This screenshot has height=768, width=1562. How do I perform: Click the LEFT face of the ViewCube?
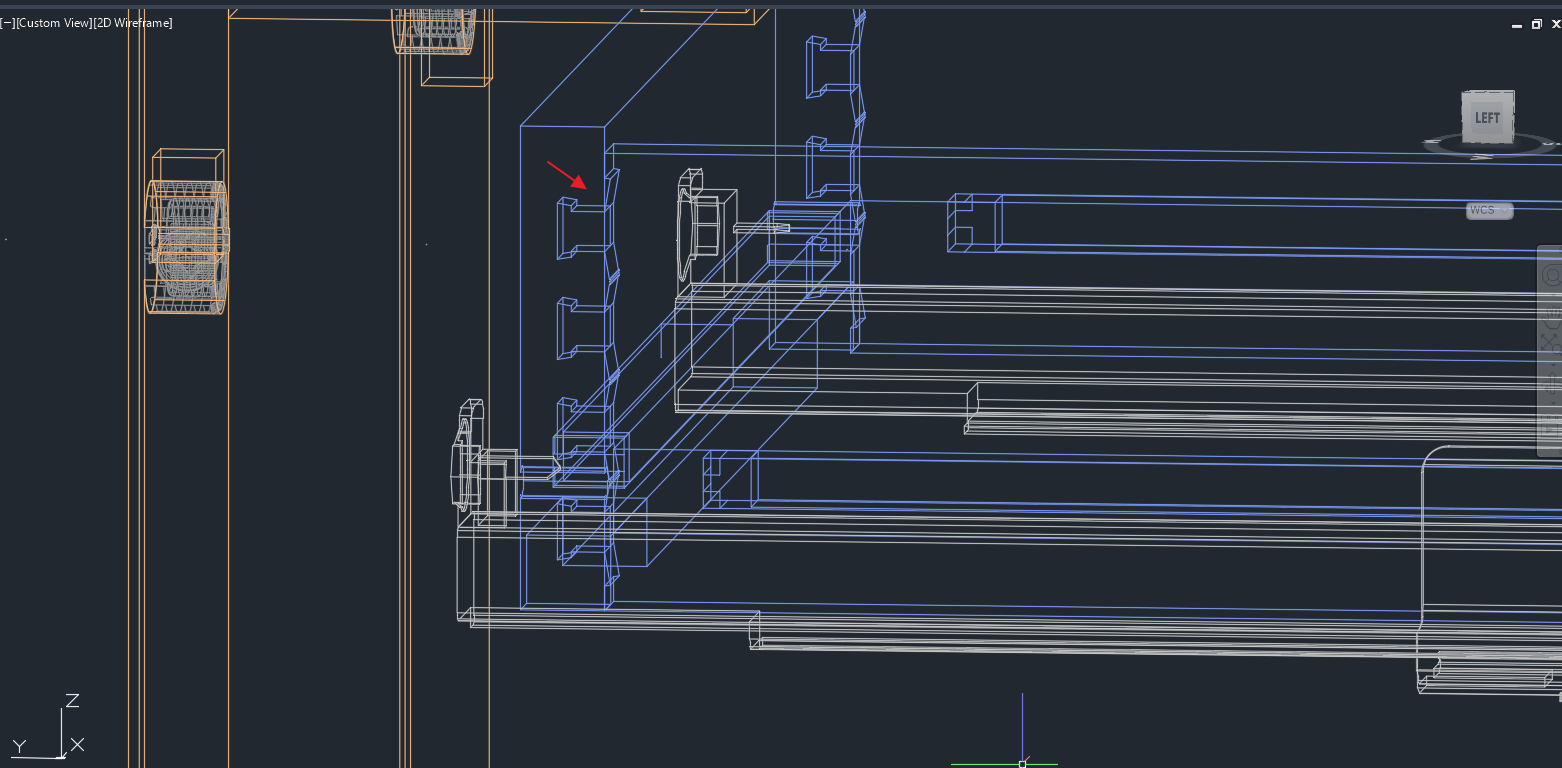[1487, 118]
